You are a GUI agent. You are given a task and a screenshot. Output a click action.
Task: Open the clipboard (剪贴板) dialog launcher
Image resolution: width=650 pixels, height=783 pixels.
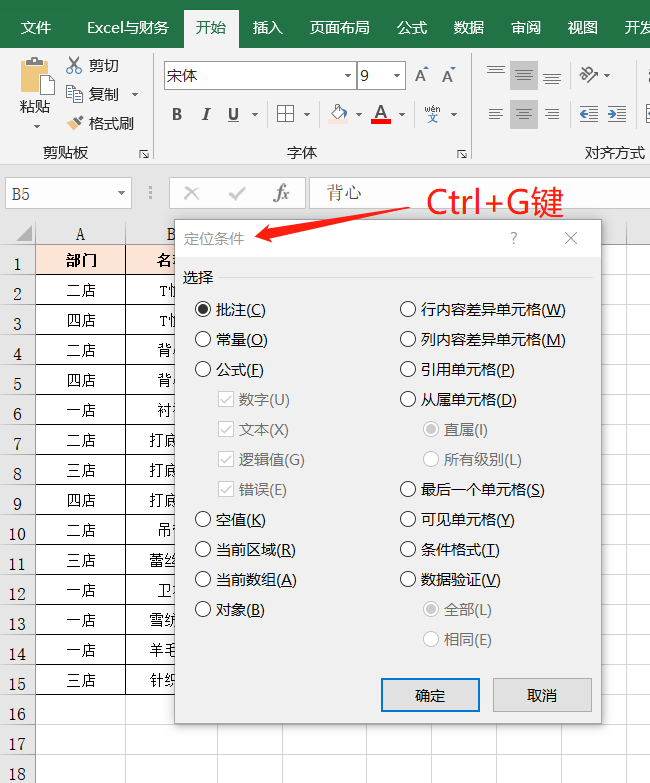144,154
